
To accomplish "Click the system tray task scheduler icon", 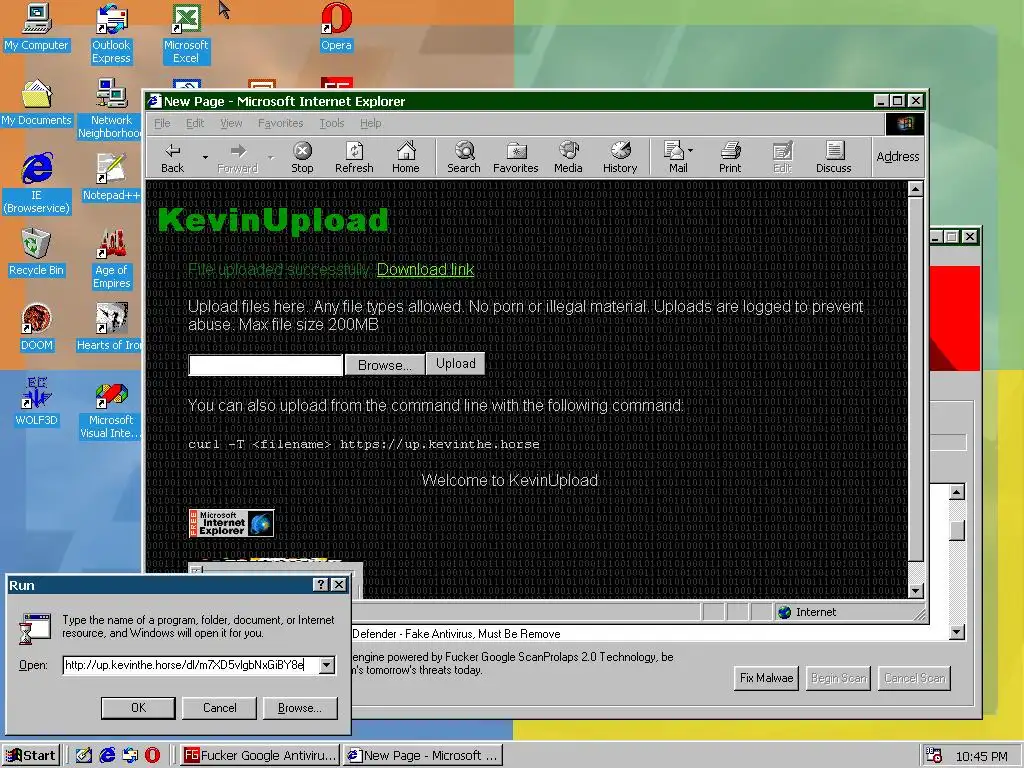I will coord(934,756).
